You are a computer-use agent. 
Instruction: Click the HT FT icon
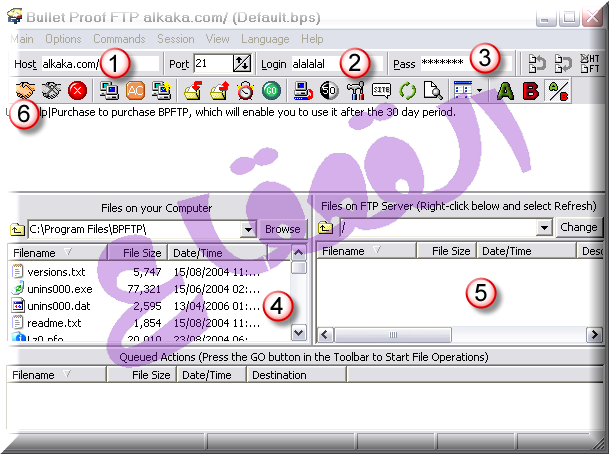(x=589, y=63)
